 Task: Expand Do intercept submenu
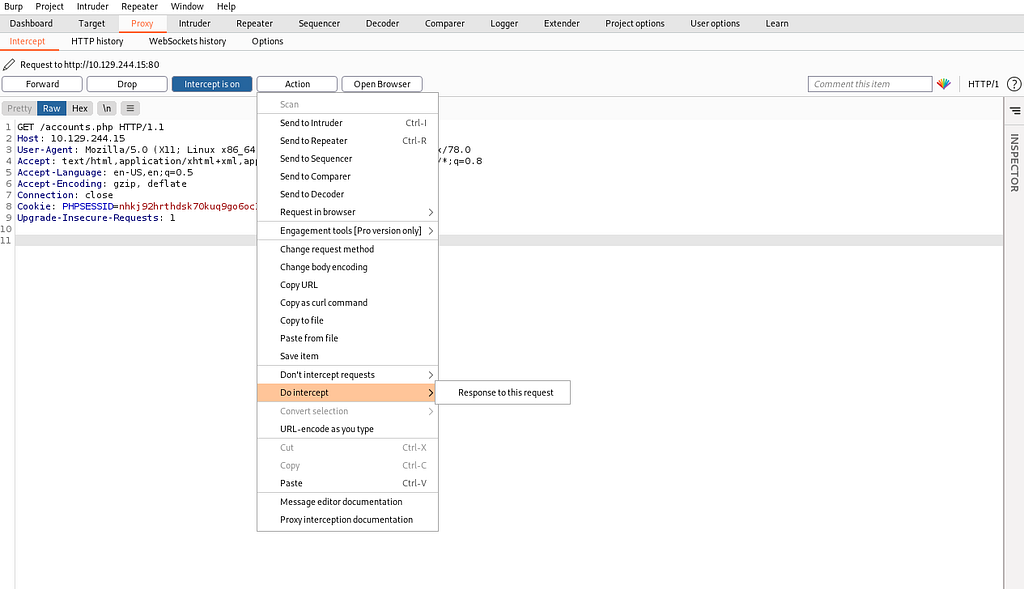347,392
